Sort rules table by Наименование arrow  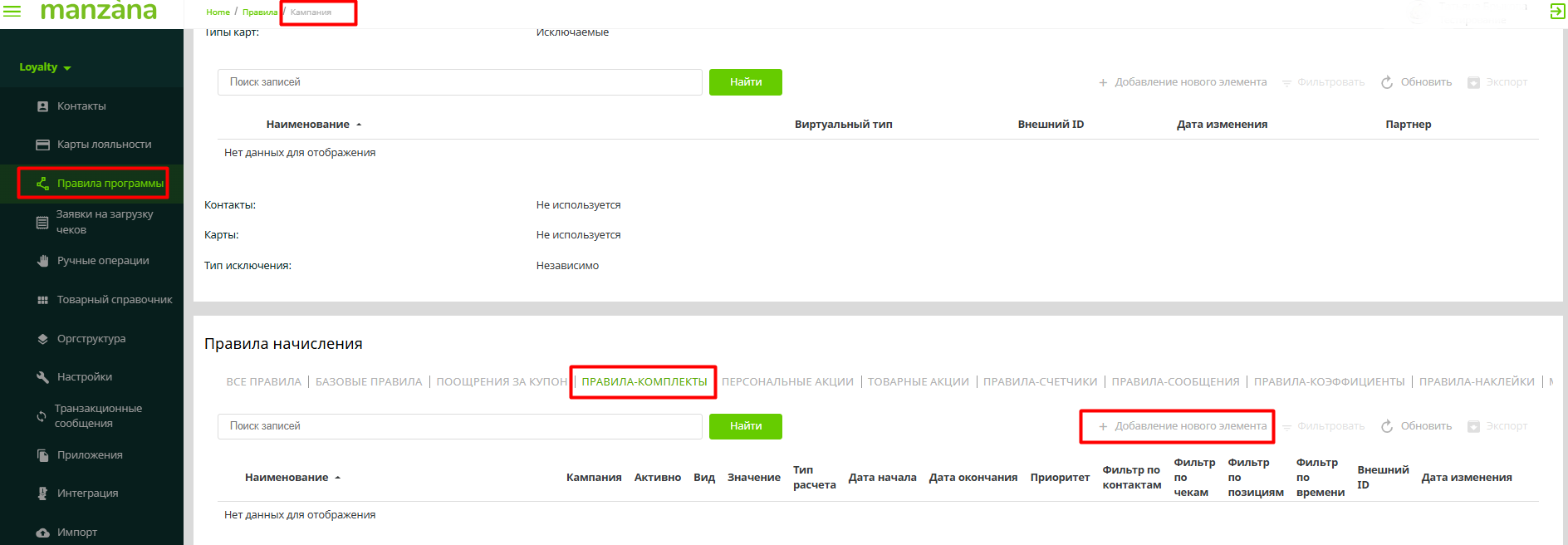pos(338,478)
